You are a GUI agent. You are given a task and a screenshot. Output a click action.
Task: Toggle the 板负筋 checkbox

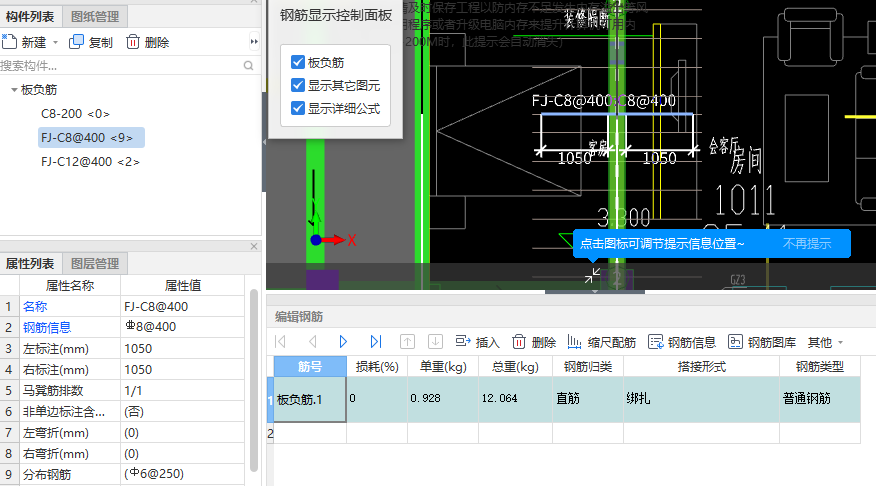tap(298, 62)
